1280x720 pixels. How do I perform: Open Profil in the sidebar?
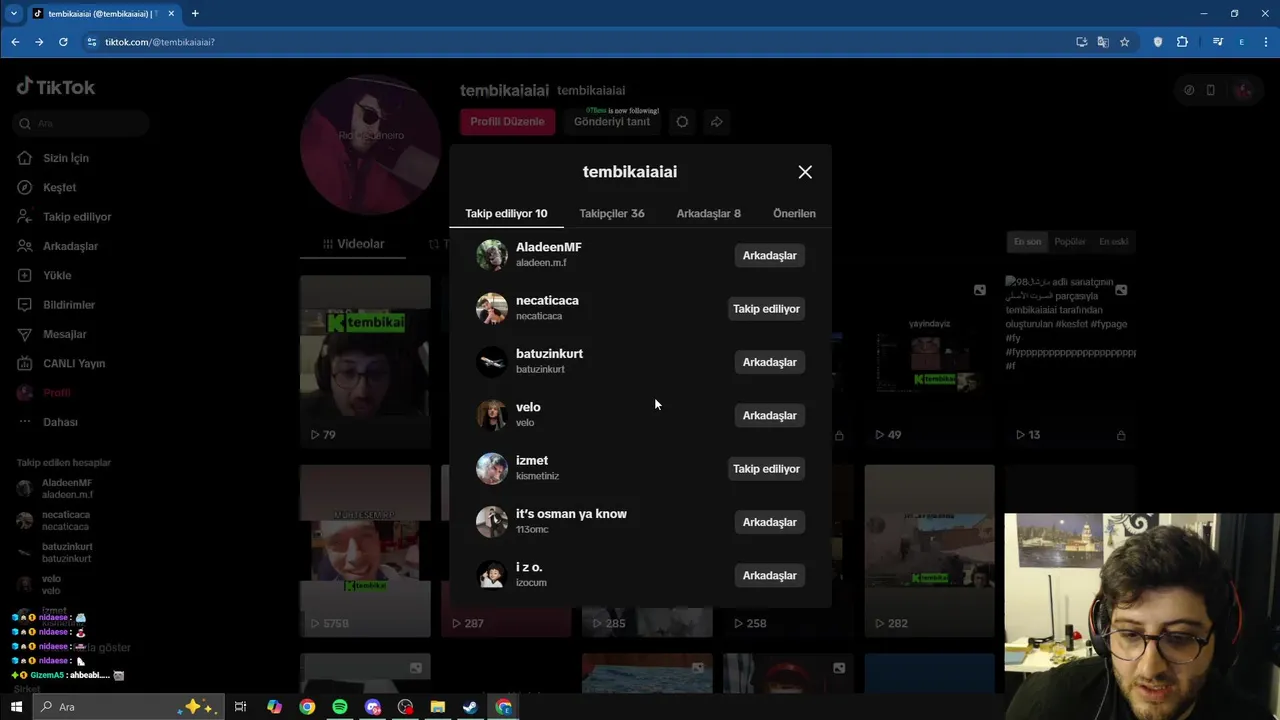pyautogui.click(x=56, y=393)
